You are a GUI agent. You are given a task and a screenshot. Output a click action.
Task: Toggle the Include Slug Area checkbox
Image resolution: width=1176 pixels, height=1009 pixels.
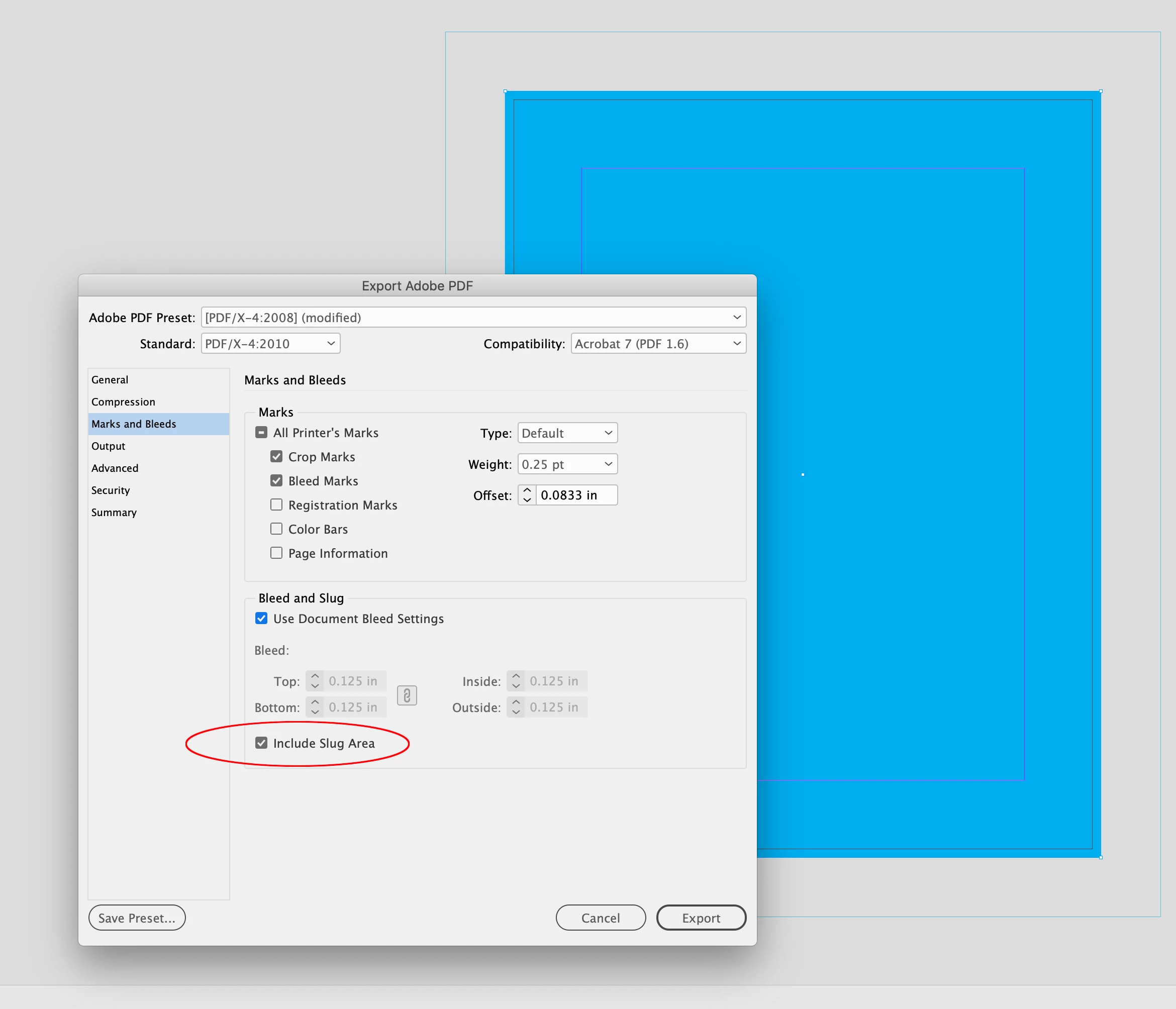click(x=261, y=743)
